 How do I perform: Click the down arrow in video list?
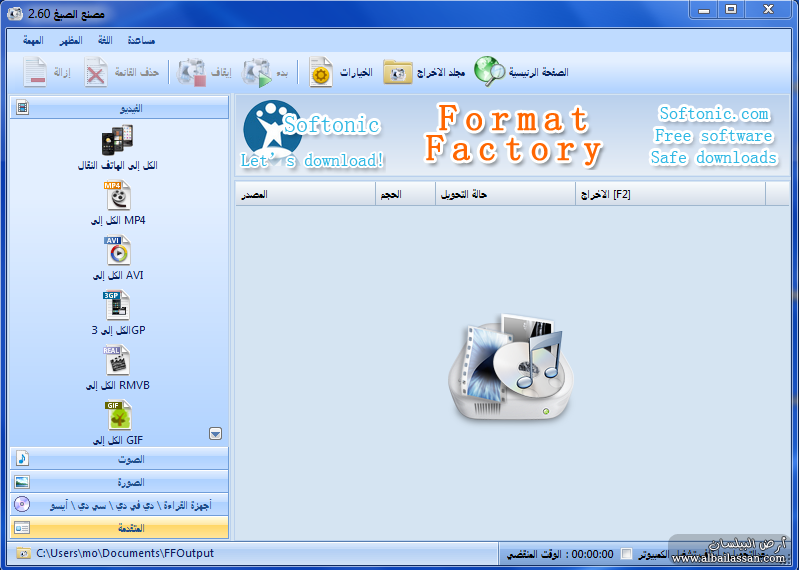point(216,433)
